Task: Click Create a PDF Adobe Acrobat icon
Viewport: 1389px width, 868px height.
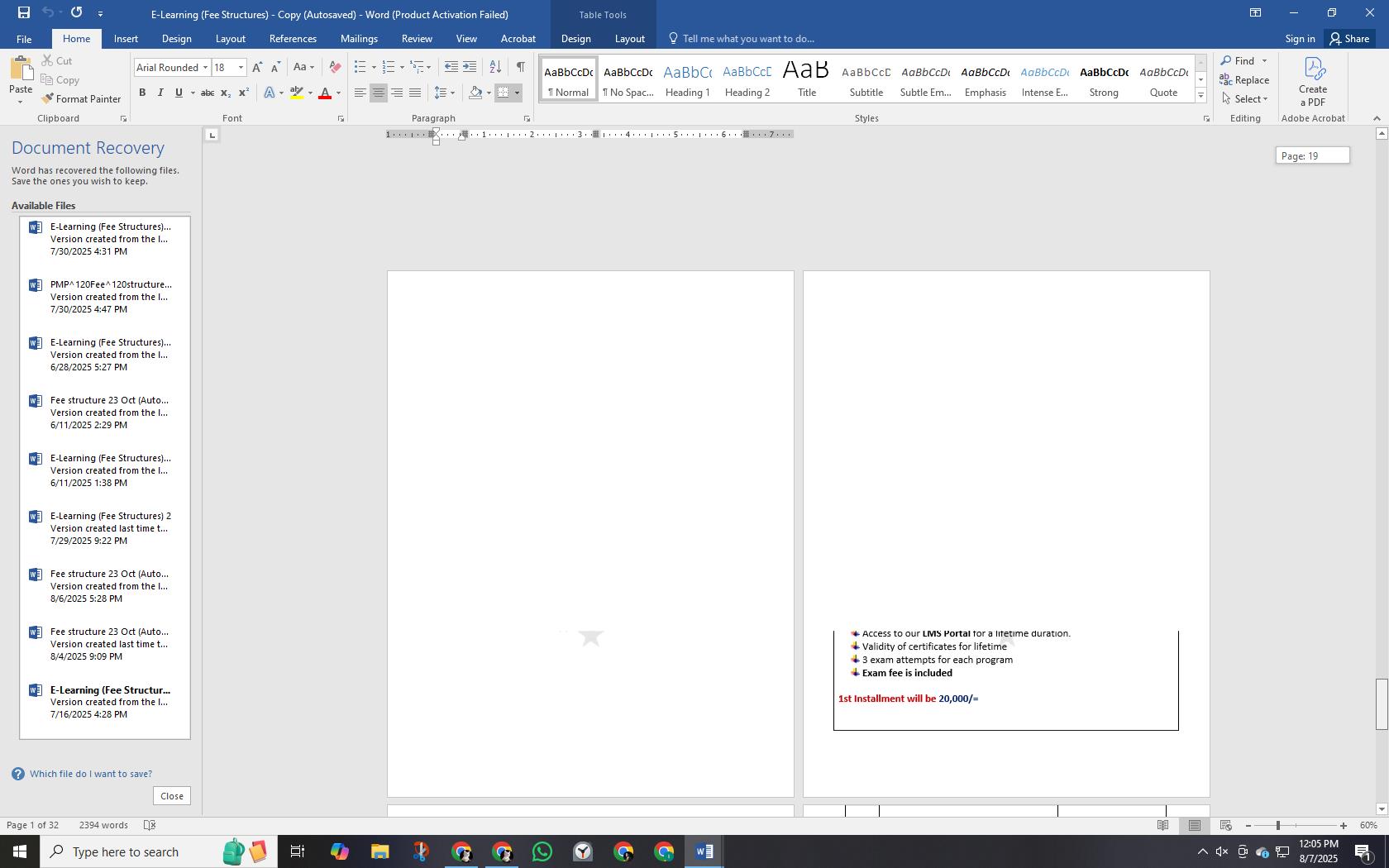Action: 1313,81
